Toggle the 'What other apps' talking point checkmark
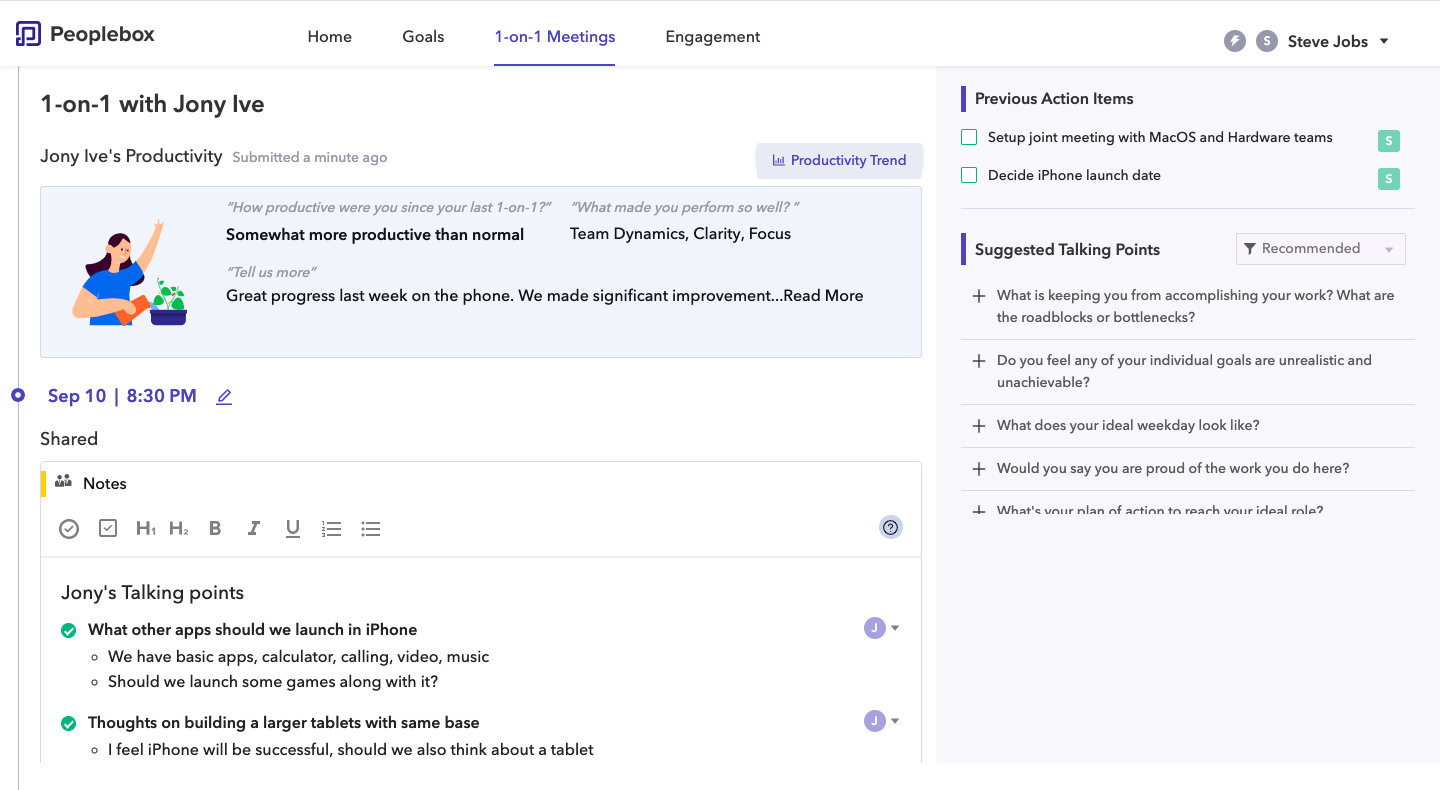Image resolution: width=1440 pixels, height=790 pixels. [69, 630]
